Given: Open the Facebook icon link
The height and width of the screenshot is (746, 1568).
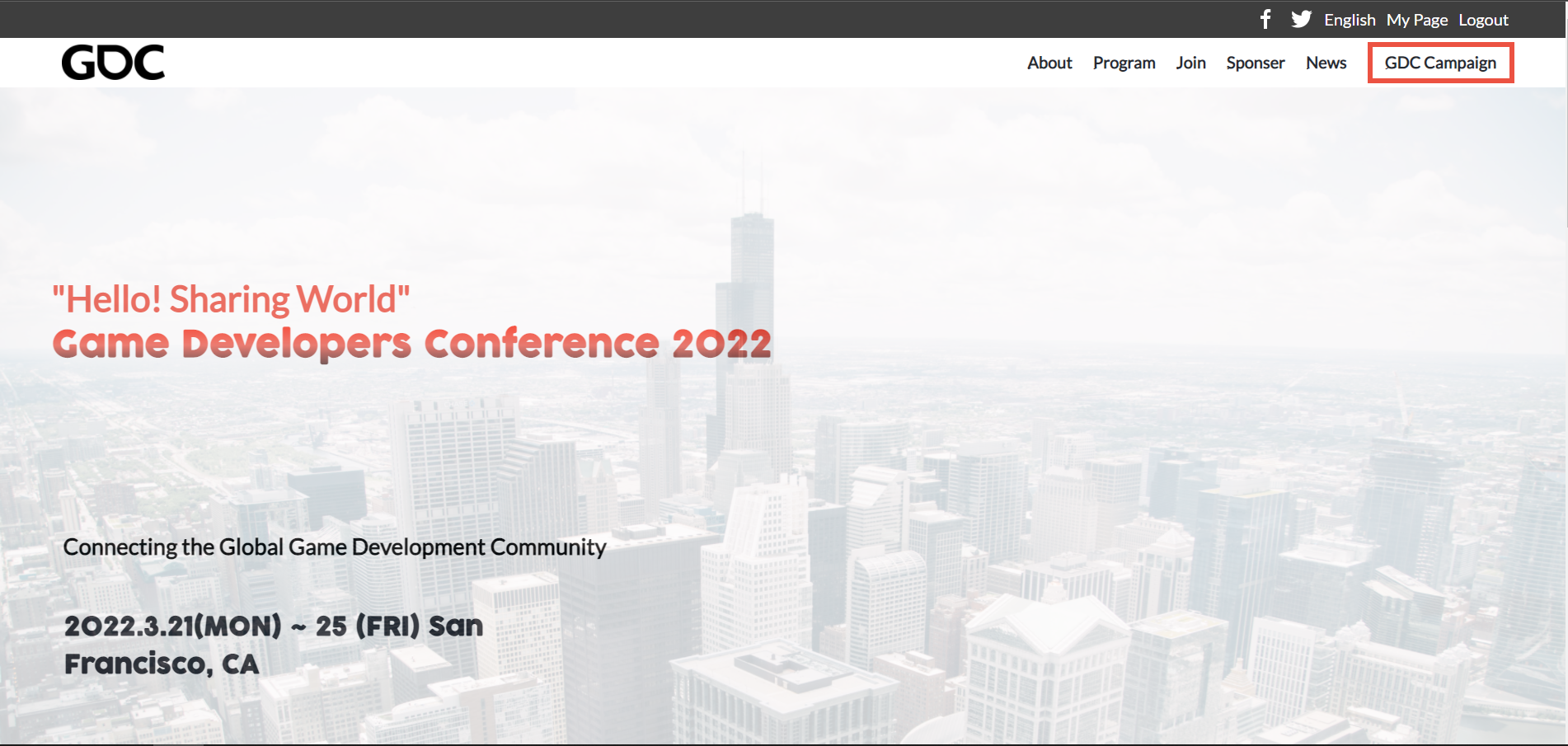Looking at the screenshot, I should [x=1265, y=19].
